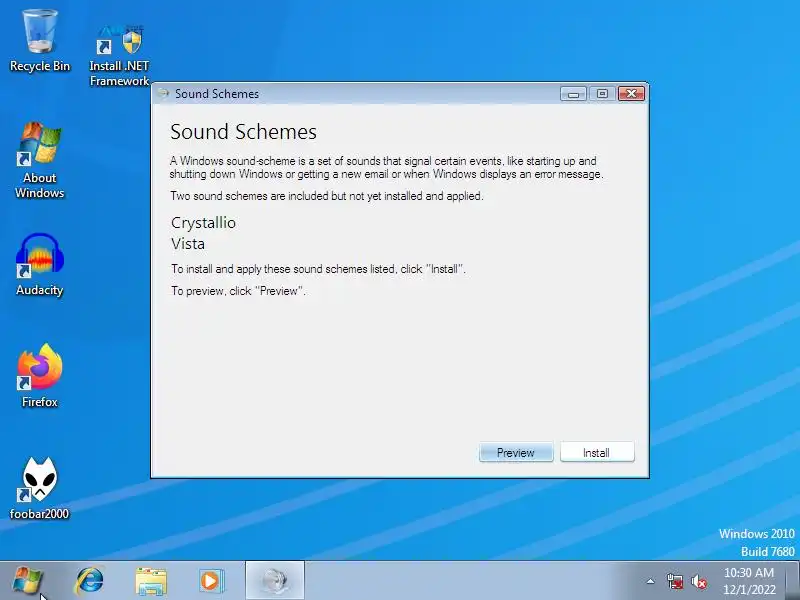Select the foobar2000 desktop shortcut
The image size is (800, 600).
[40, 488]
